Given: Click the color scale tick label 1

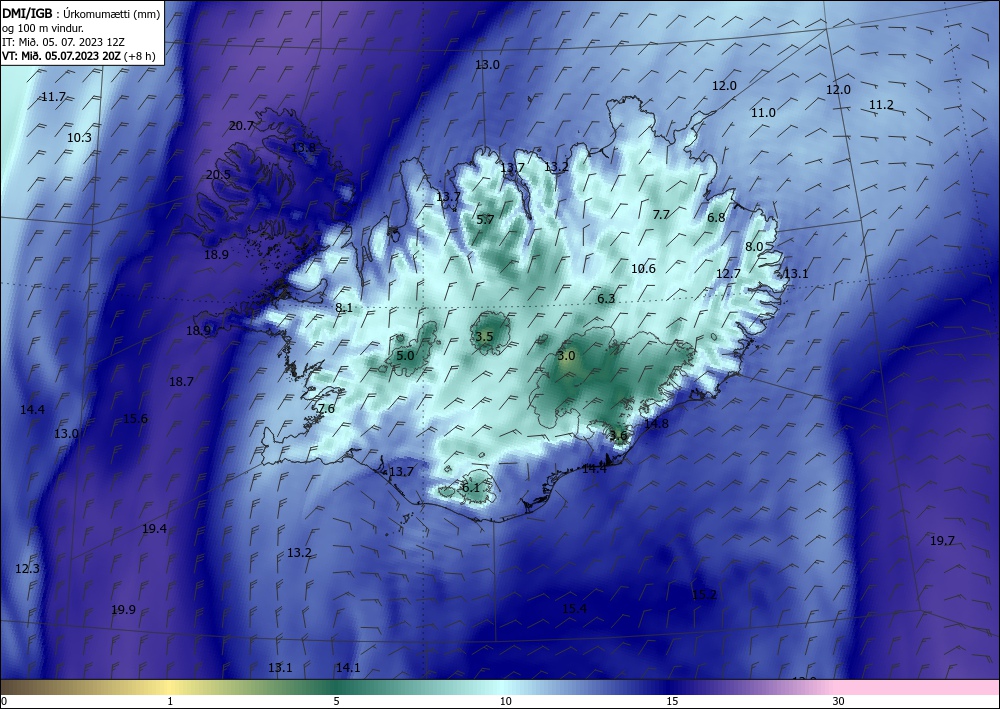Looking at the screenshot, I should click(x=170, y=701).
